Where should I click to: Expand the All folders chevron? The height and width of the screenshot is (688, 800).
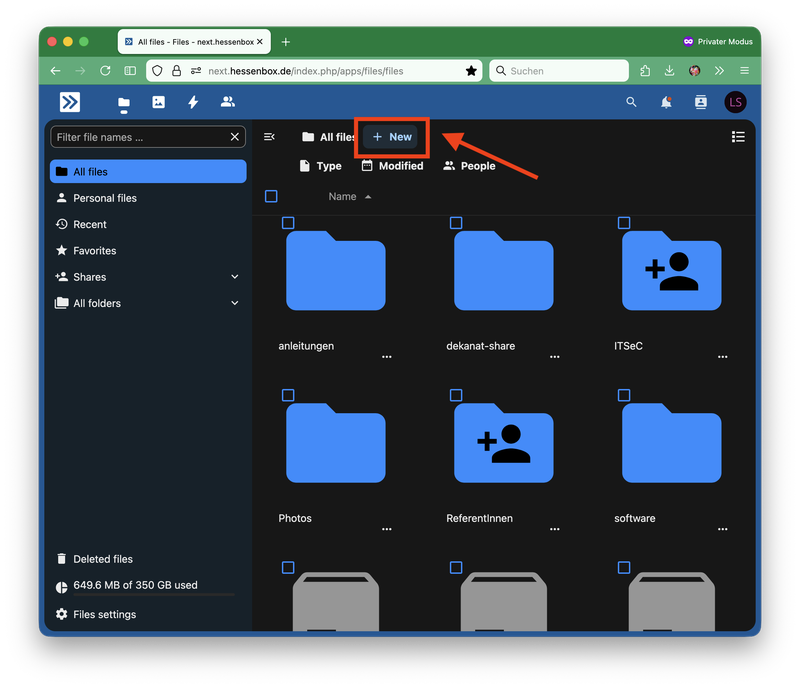pyautogui.click(x=235, y=303)
